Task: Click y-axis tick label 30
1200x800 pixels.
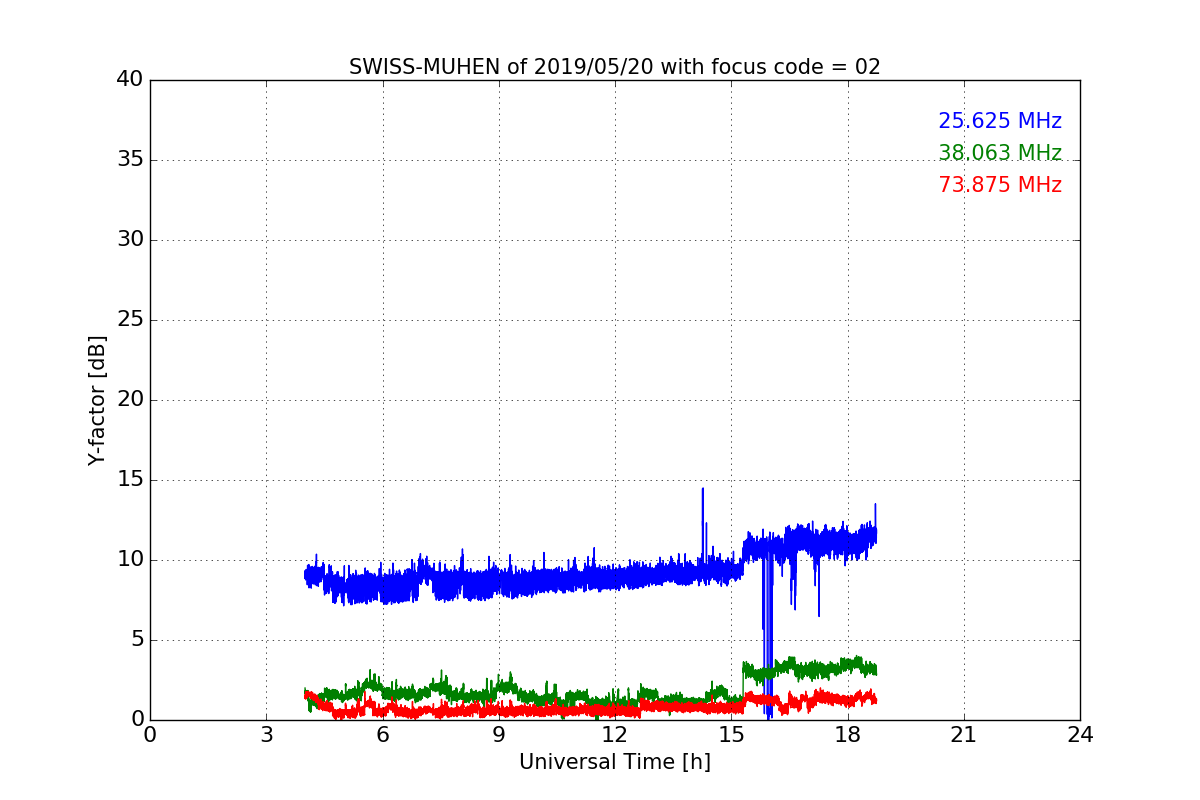Action: coord(130,240)
